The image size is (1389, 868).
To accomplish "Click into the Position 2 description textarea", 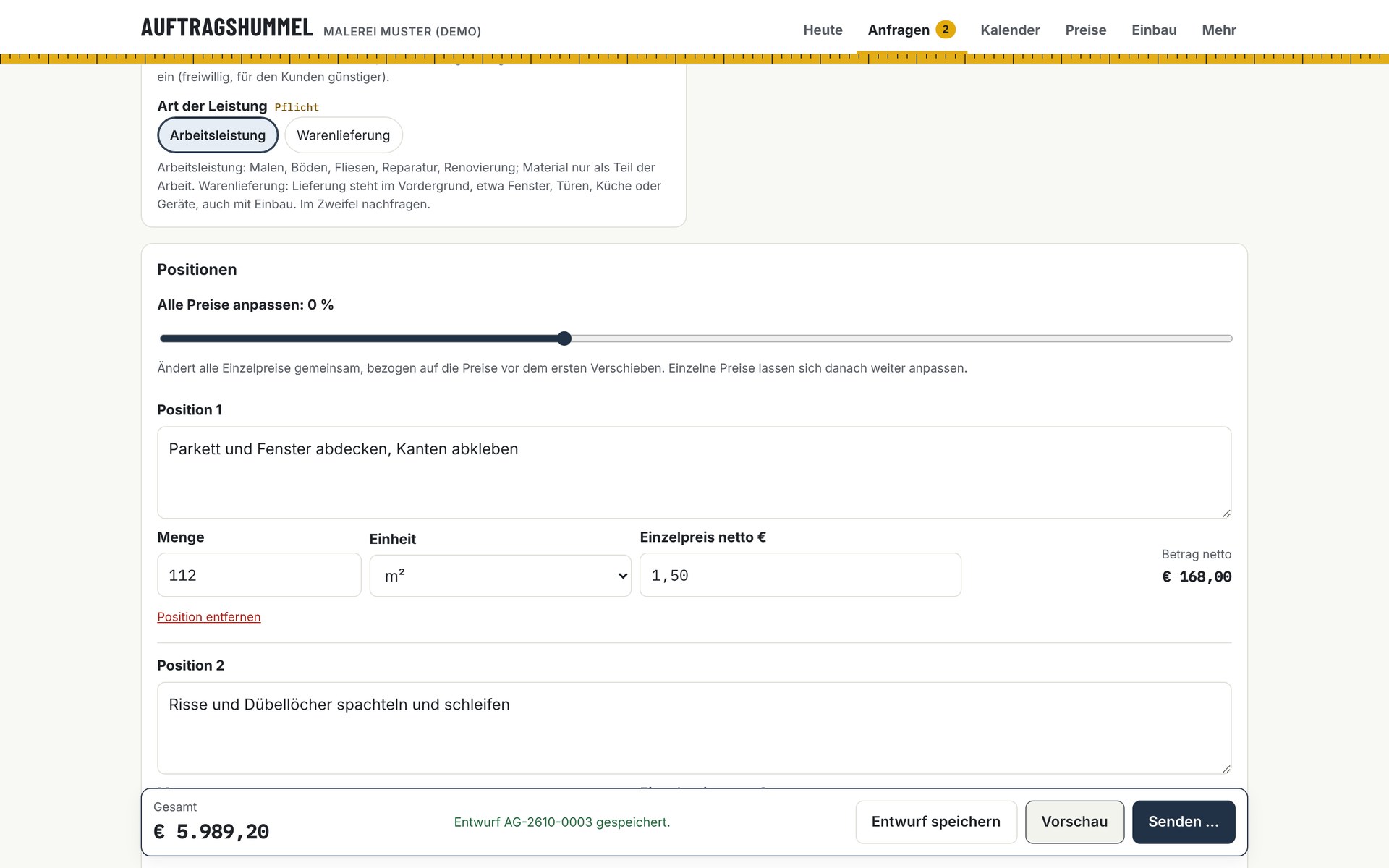I will click(x=694, y=728).
